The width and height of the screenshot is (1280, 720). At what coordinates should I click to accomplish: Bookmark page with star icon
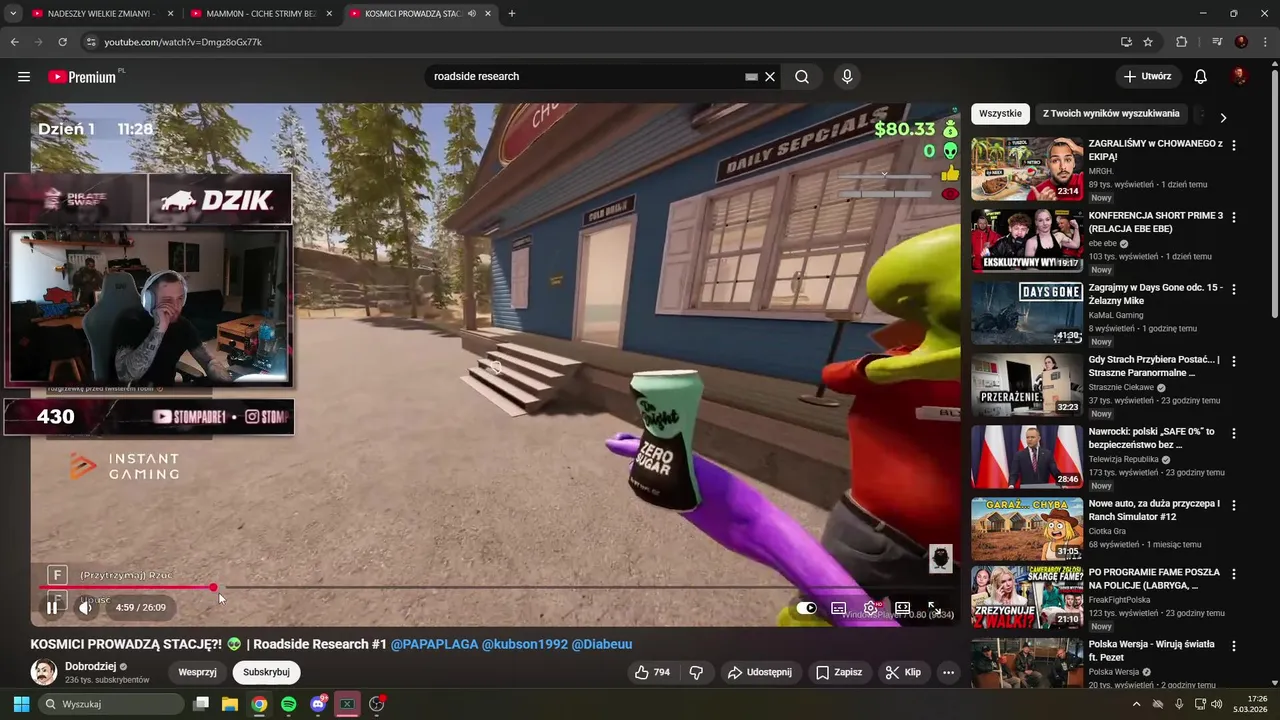click(1148, 42)
